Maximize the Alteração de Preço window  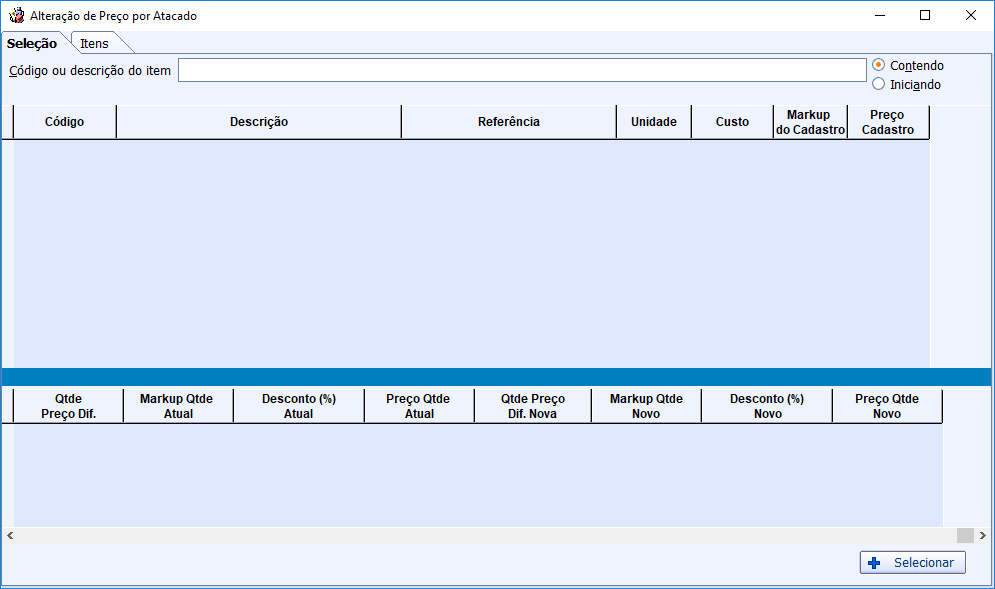[x=925, y=15]
